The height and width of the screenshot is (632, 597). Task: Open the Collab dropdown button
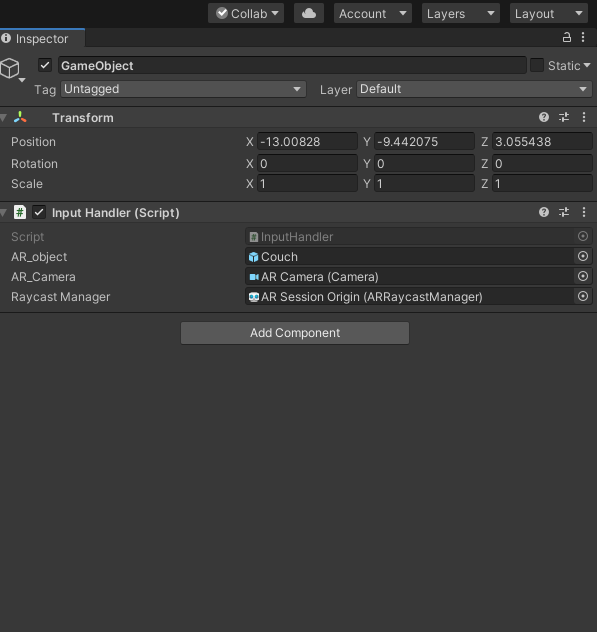(246, 13)
